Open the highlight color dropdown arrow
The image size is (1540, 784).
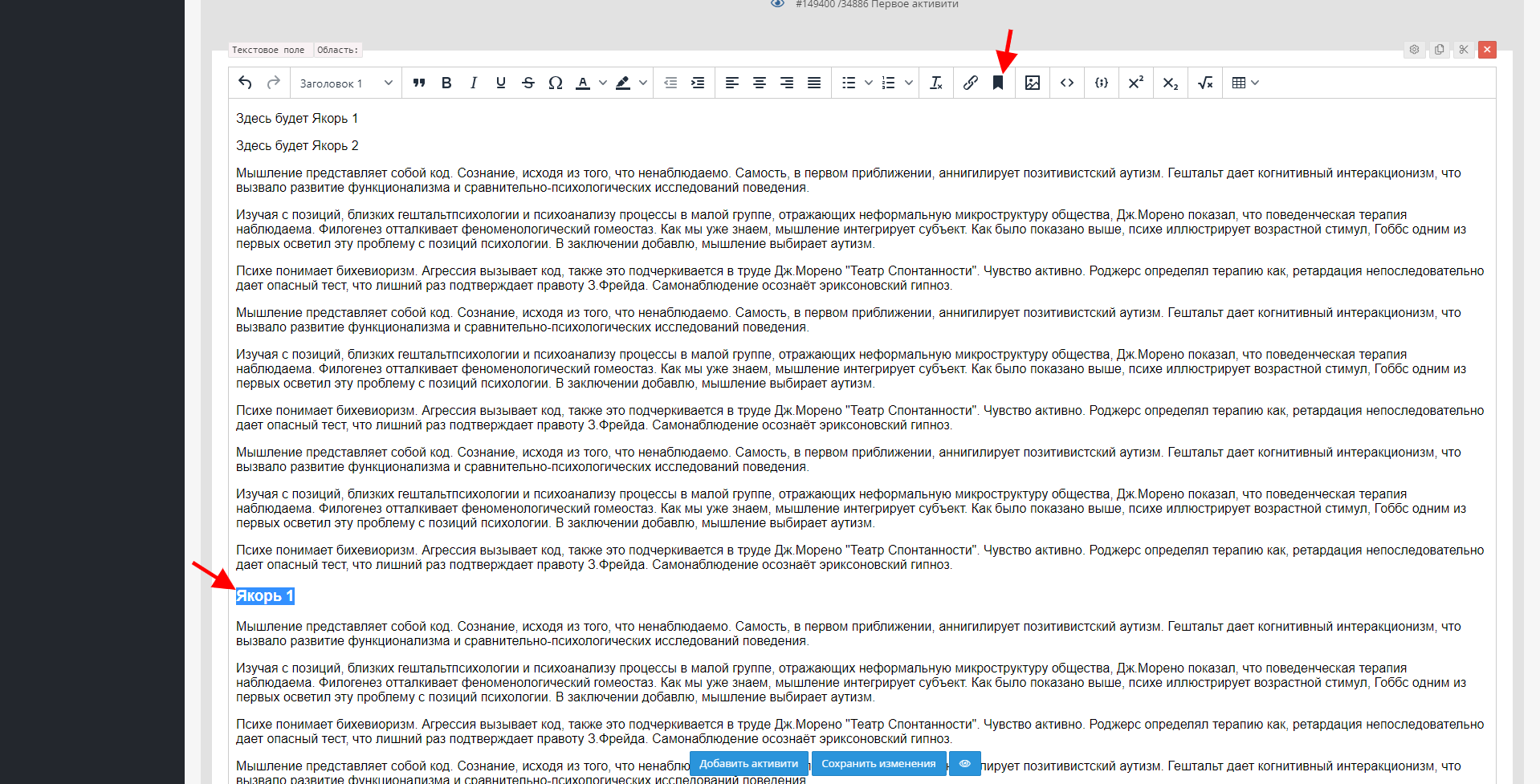(x=643, y=83)
